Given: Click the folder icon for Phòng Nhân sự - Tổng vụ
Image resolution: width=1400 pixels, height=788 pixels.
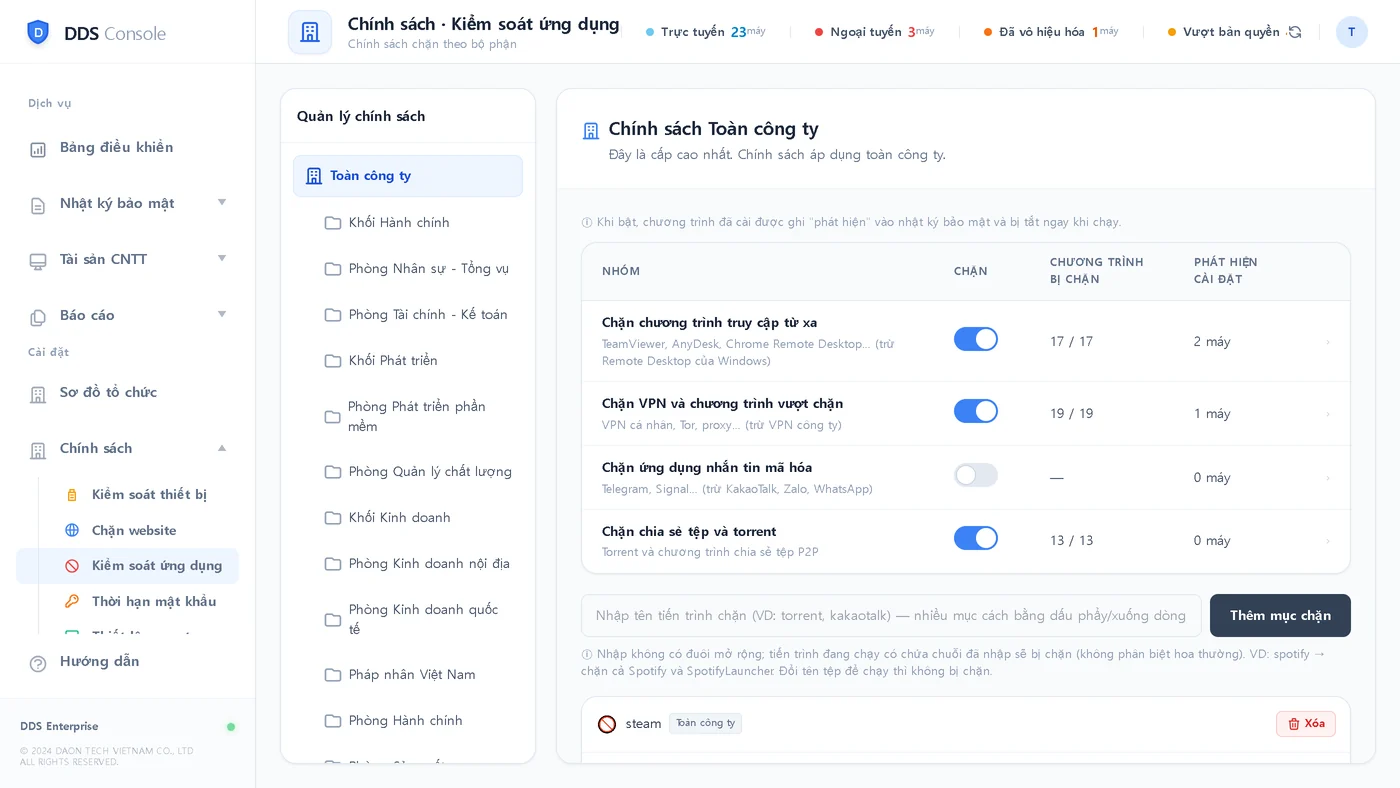Looking at the screenshot, I should [333, 269].
